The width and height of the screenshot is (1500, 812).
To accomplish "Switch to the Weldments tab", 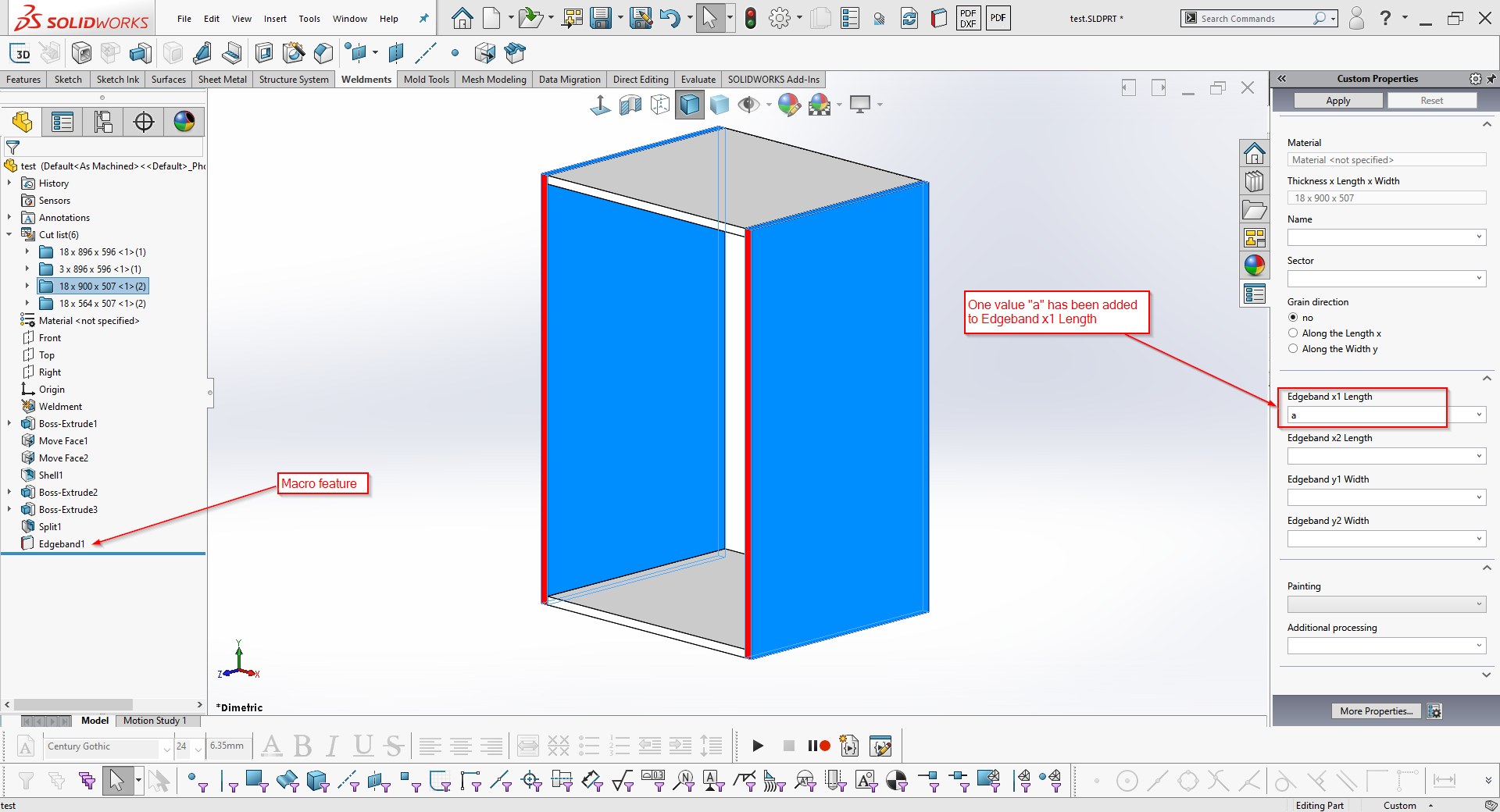I will [x=366, y=80].
